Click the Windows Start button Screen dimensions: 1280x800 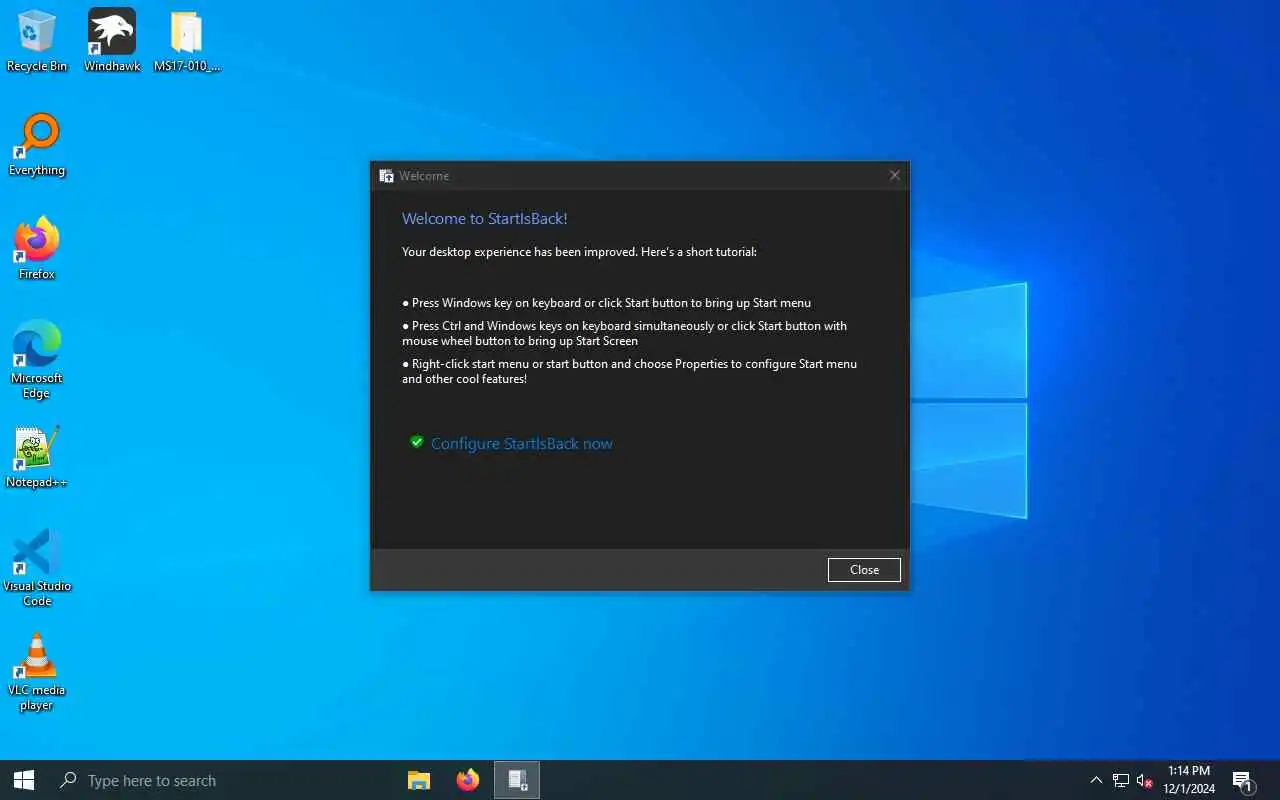[24, 780]
